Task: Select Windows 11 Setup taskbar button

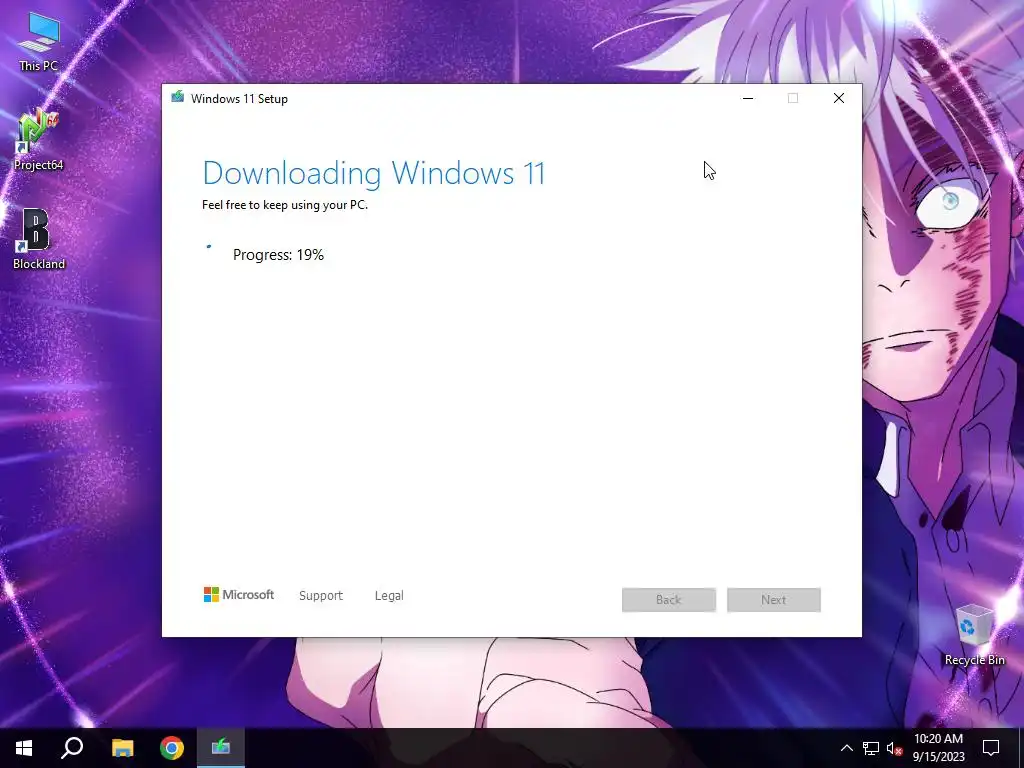Action: pyautogui.click(x=221, y=748)
